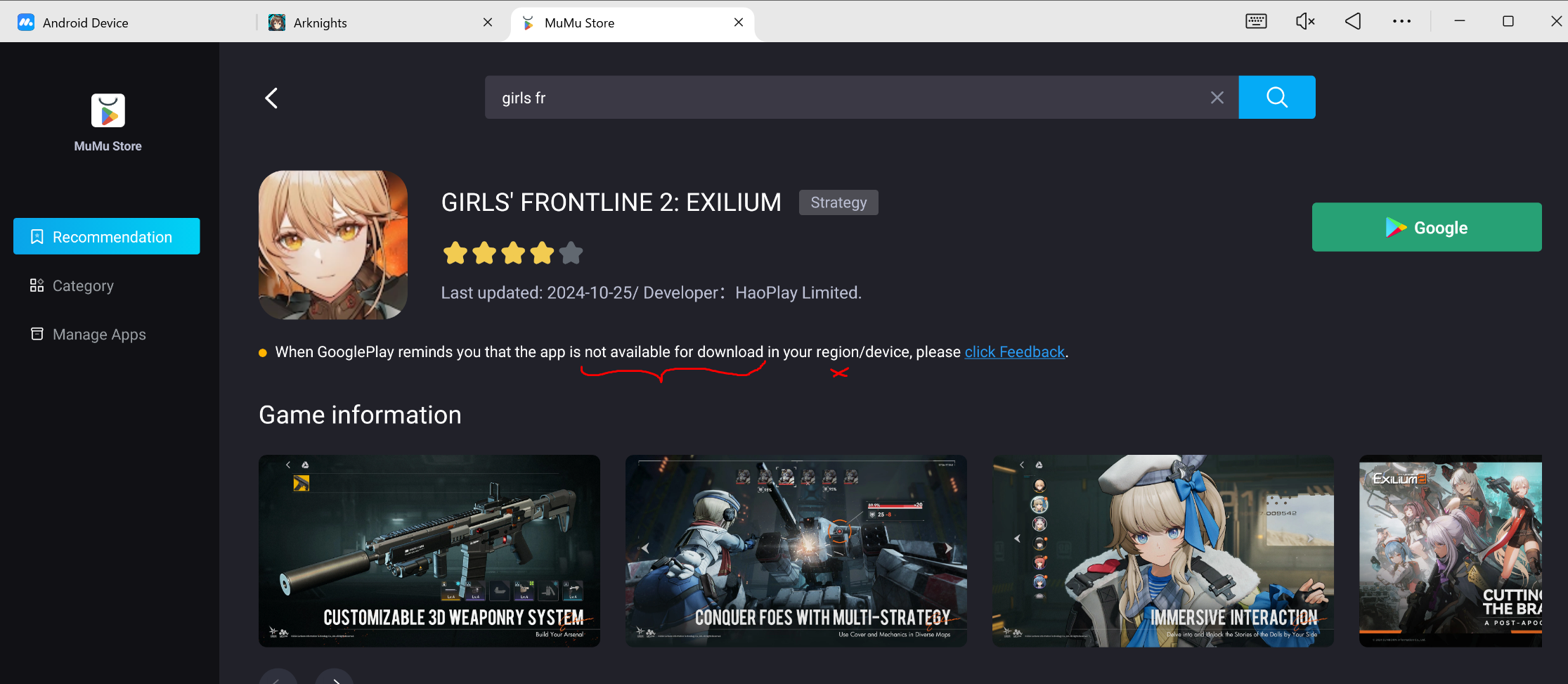1568x684 pixels.
Task: Click the GIRLS' FRONTLINE 2: EXILIUM title
Action: 611,202
